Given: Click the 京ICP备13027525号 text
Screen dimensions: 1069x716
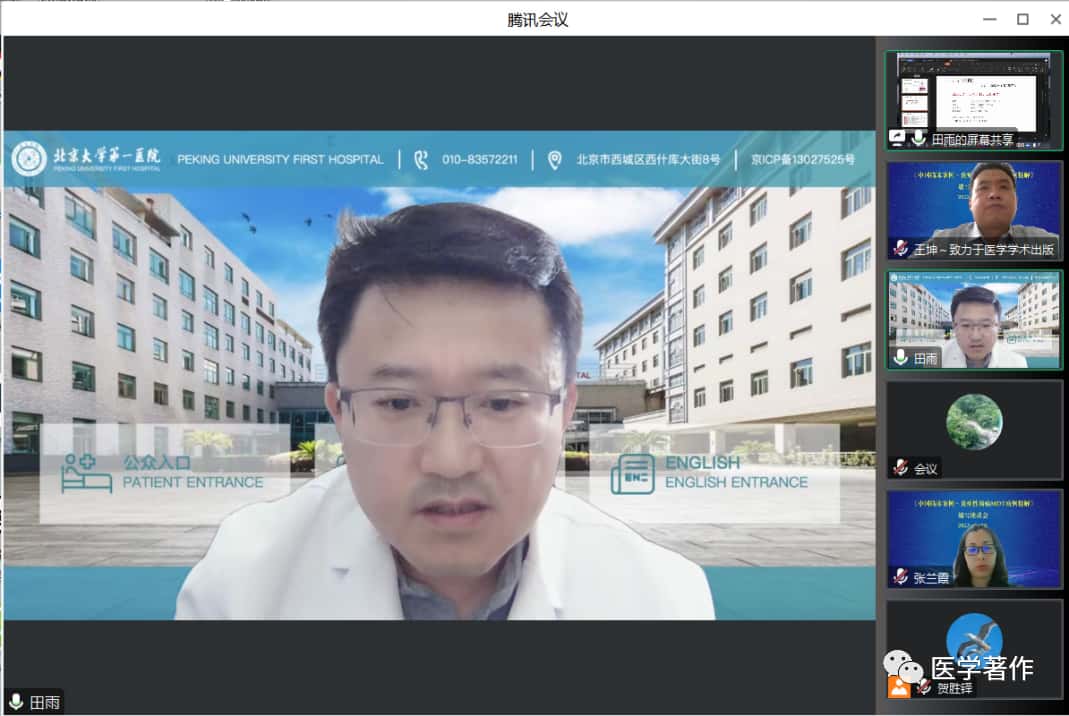Looking at the screenshot, I should coord(802,160).
